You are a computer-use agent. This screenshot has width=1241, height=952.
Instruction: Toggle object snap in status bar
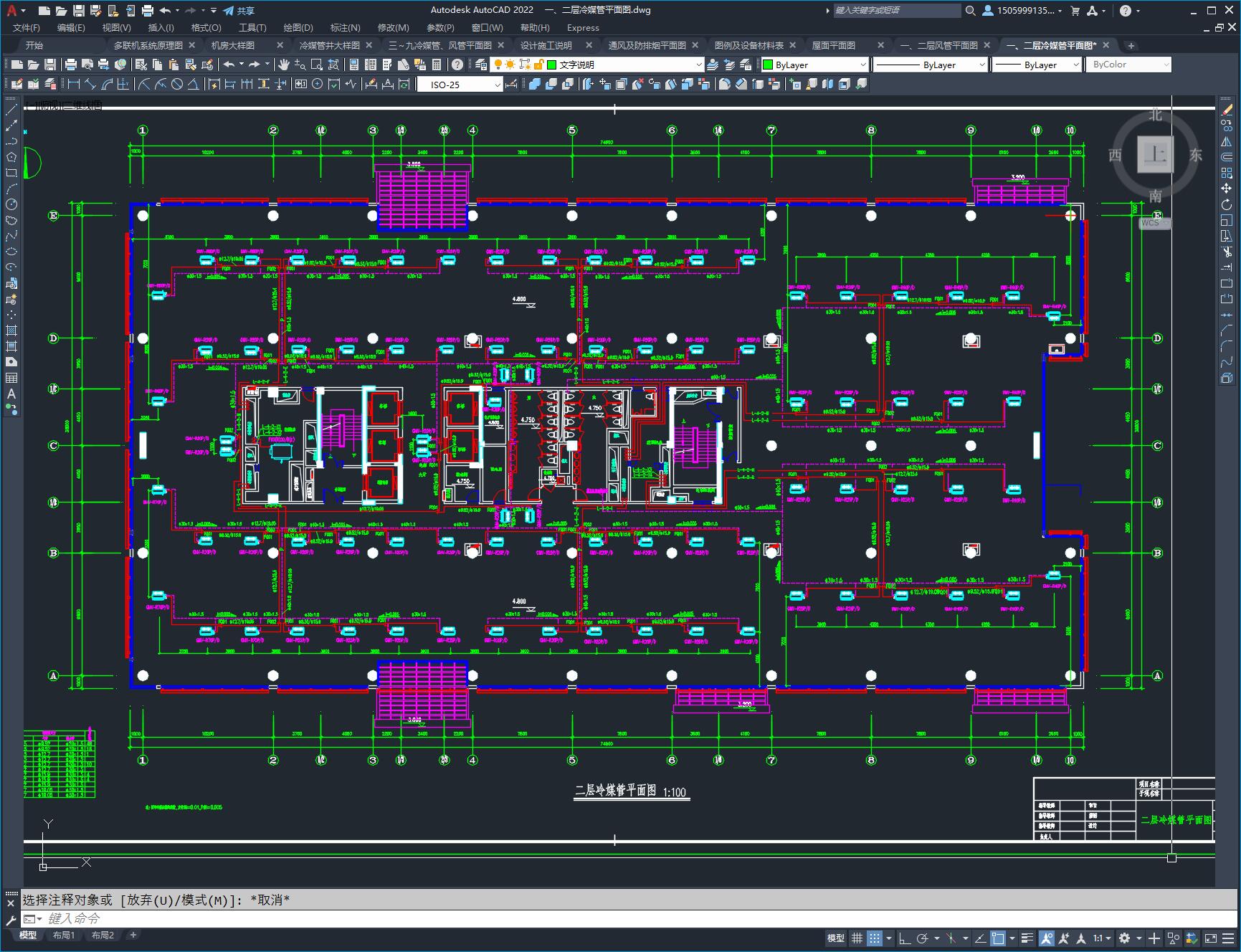[998, 938]
